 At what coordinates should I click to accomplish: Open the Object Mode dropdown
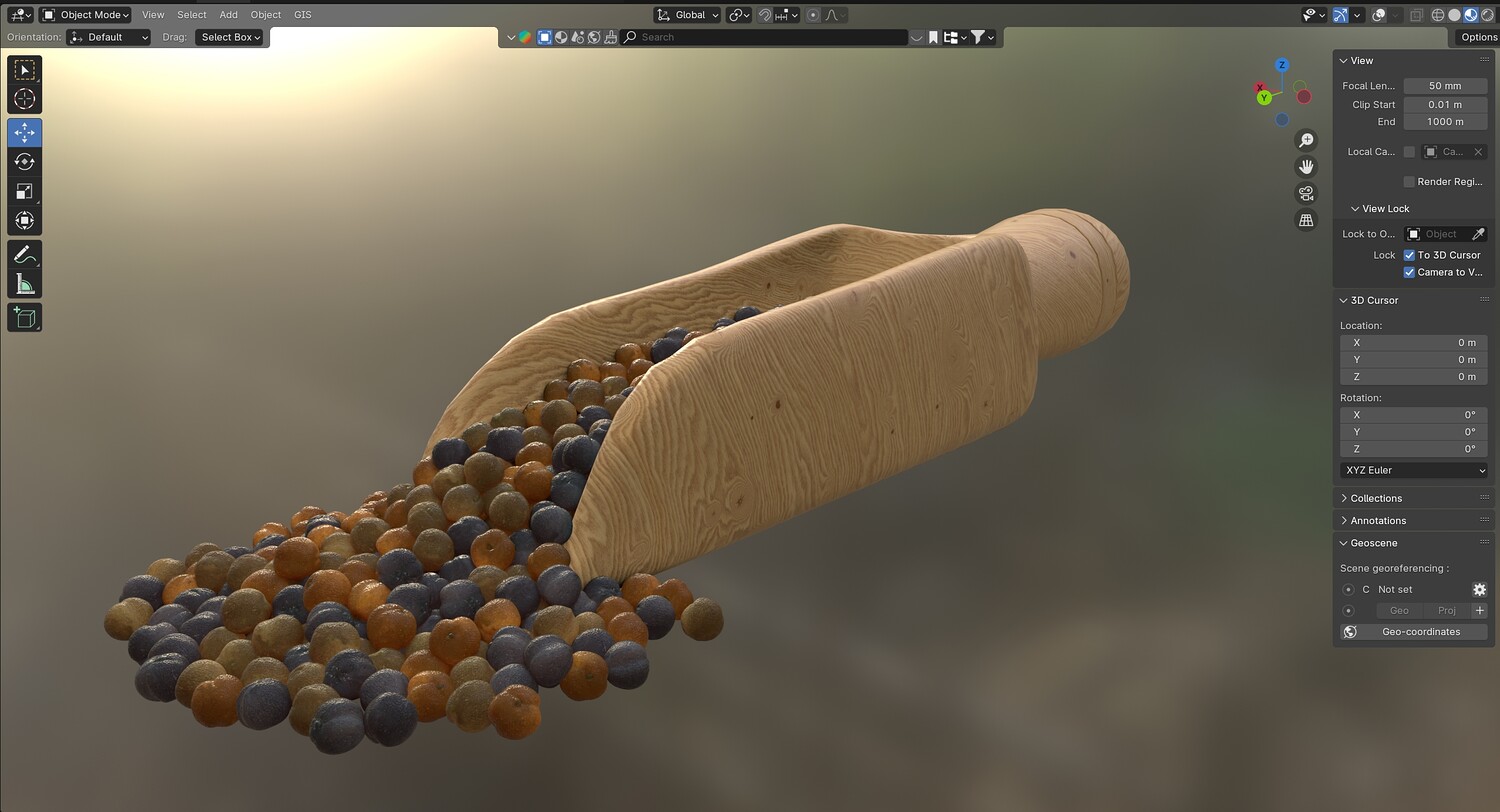tap(85, 15)
